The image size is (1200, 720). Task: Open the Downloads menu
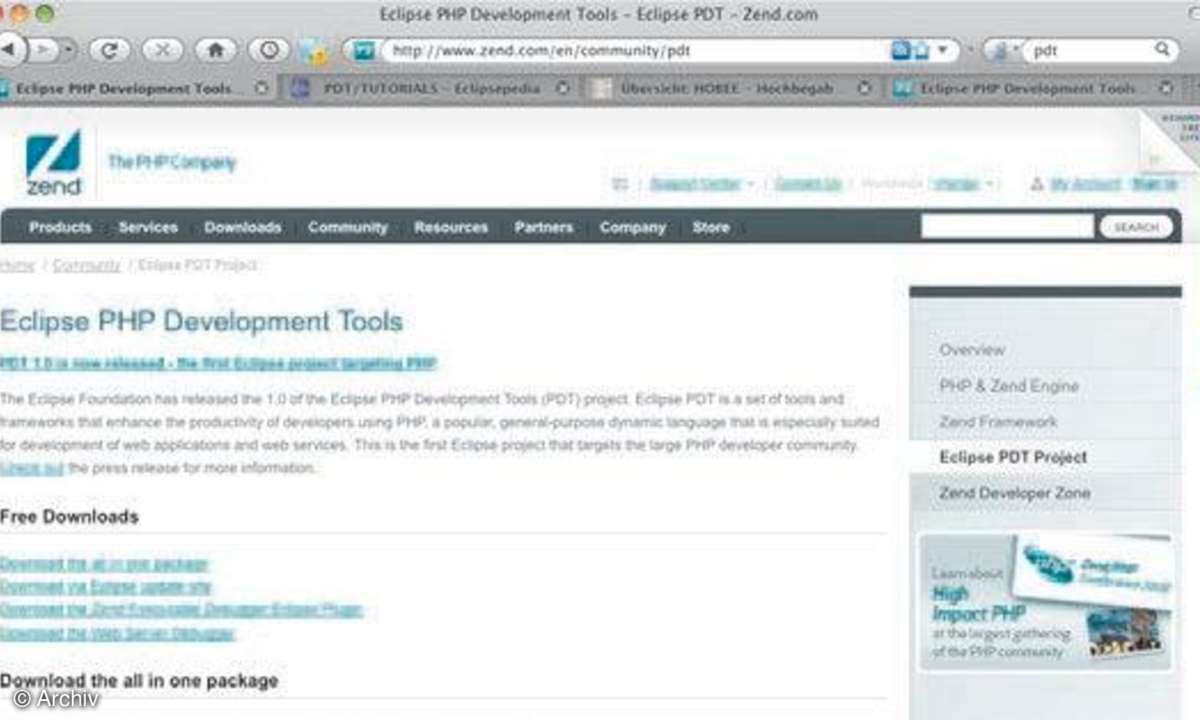point(243,227)
